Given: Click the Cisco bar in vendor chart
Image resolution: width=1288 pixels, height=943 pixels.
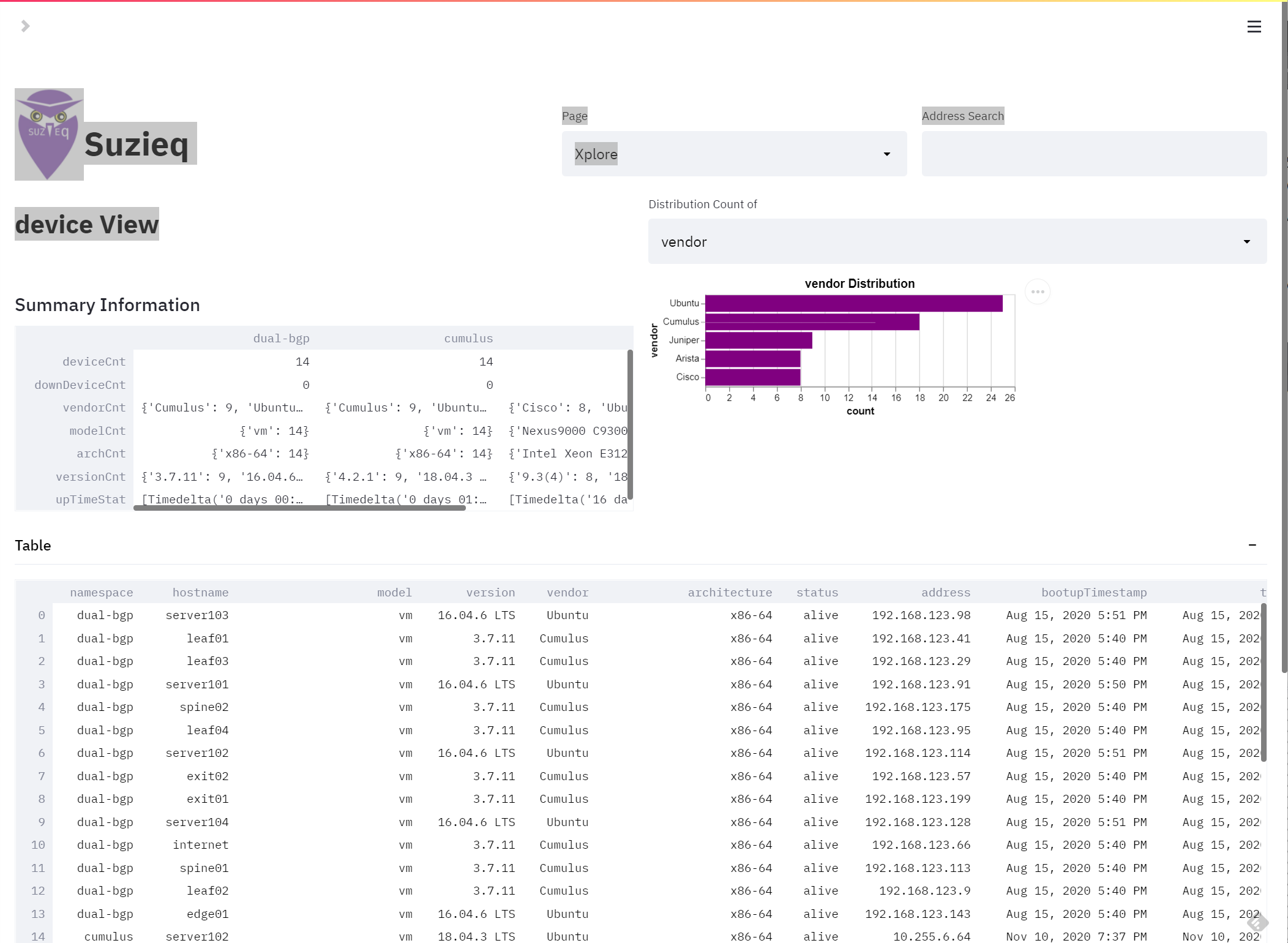Looking at the screenshot, I should [752, 377].
